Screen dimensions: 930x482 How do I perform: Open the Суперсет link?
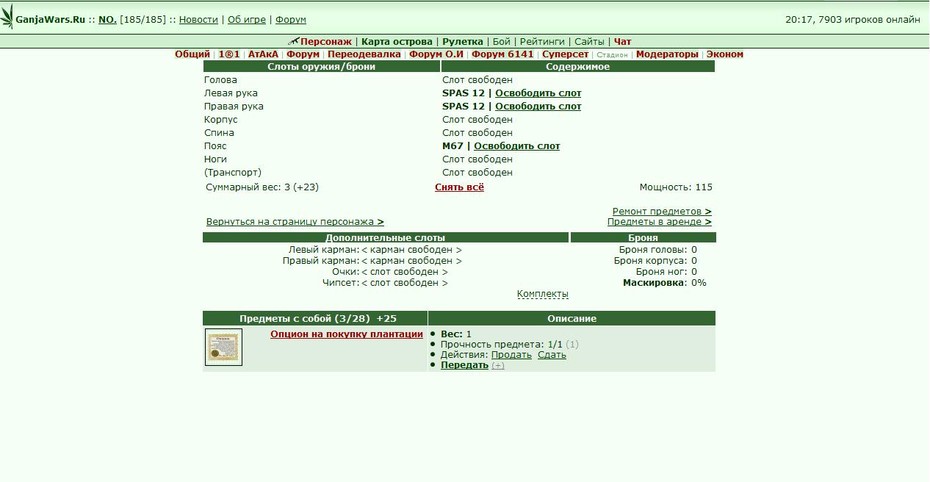565,54
